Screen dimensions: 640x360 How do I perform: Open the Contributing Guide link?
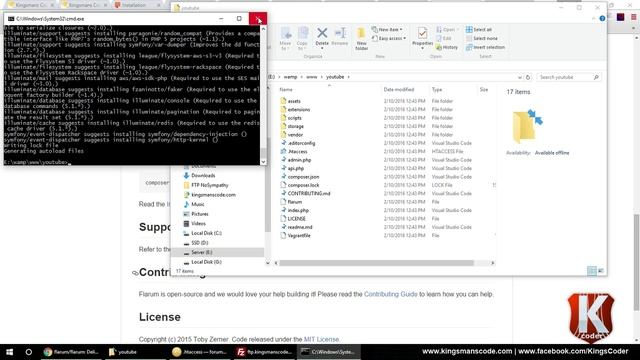pos(391,294)
